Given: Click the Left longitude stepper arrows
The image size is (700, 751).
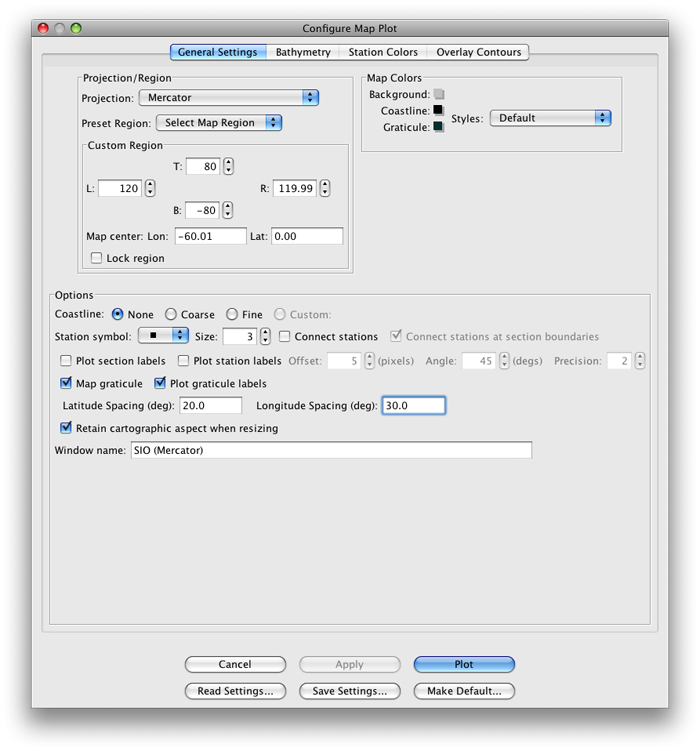Looking at the screenshot, I should 150,188.
